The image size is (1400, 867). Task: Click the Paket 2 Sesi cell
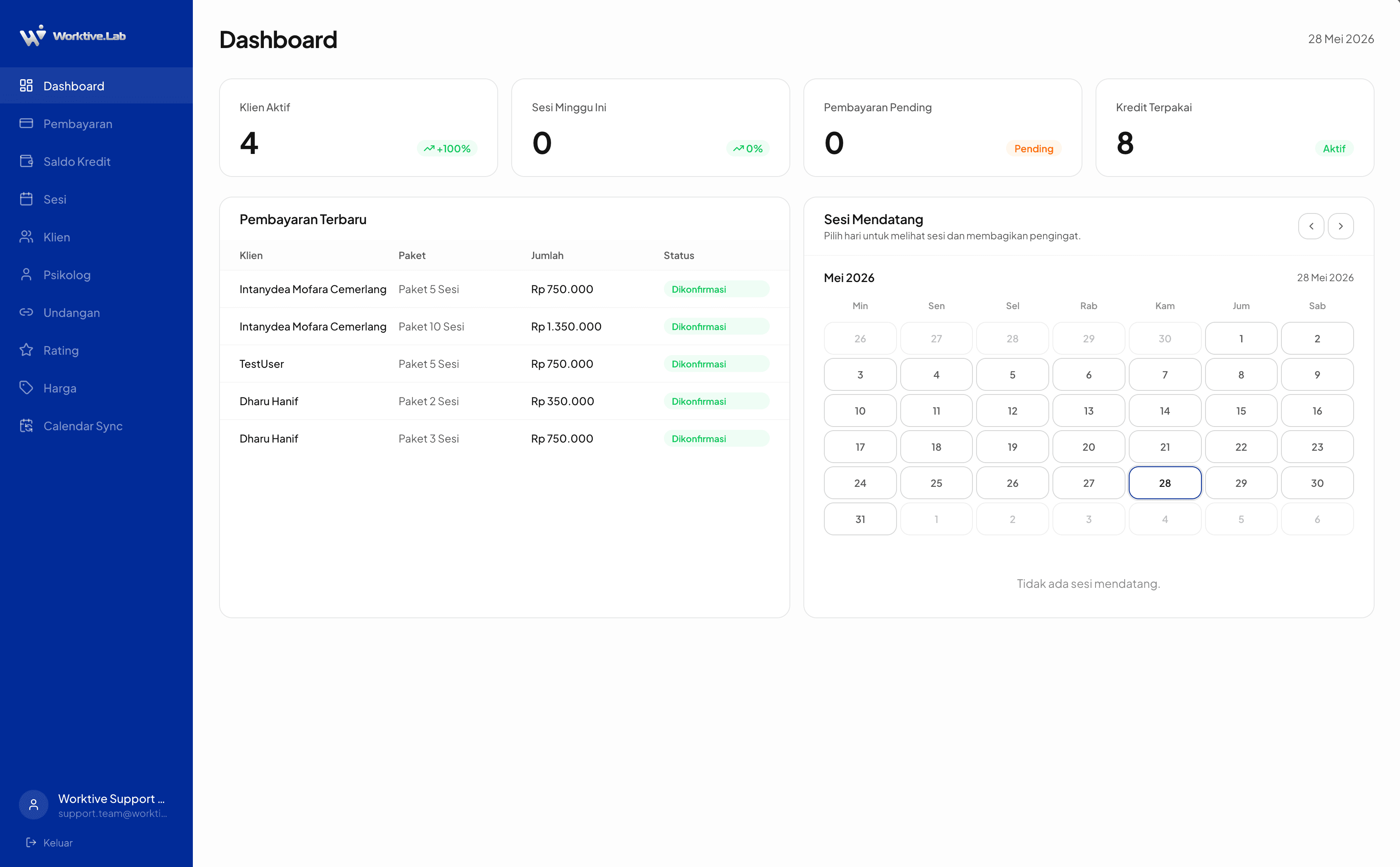(x=429, y=401)
